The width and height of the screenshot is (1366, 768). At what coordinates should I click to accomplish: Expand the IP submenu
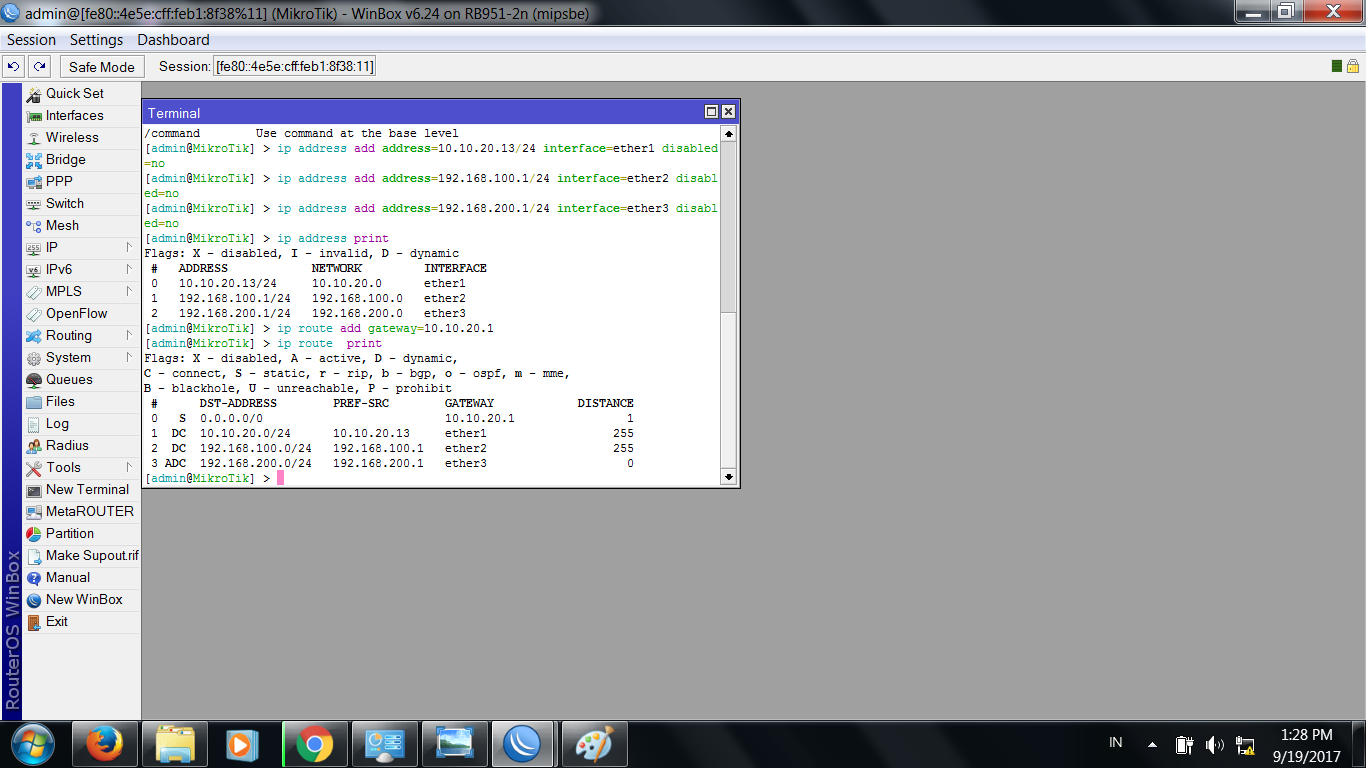(x=129, y=247)
